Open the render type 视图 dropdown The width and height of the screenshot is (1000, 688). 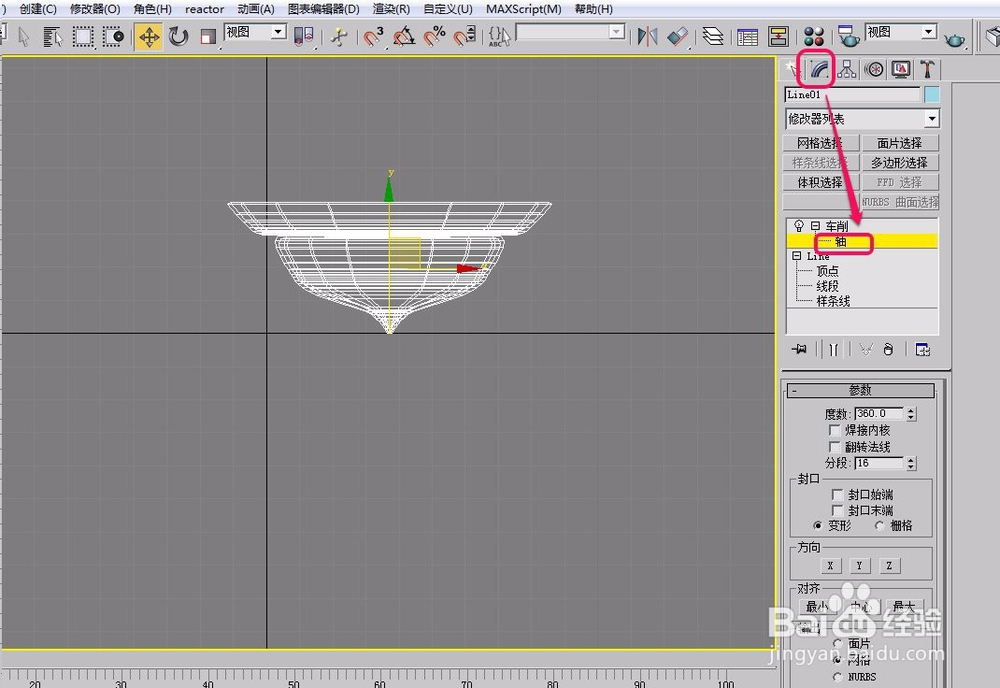coord(901,32)
